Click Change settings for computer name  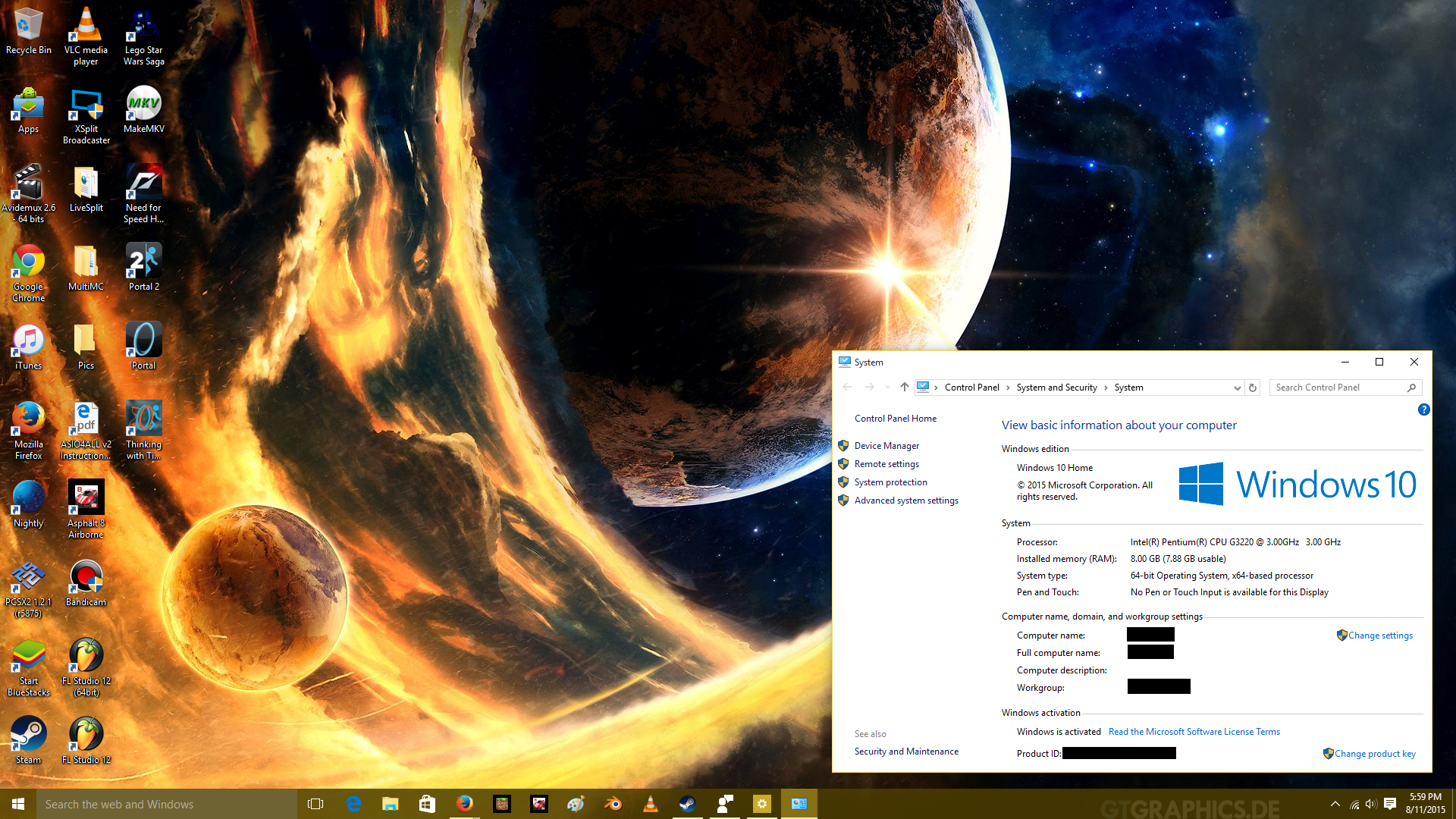[1380, 635]
